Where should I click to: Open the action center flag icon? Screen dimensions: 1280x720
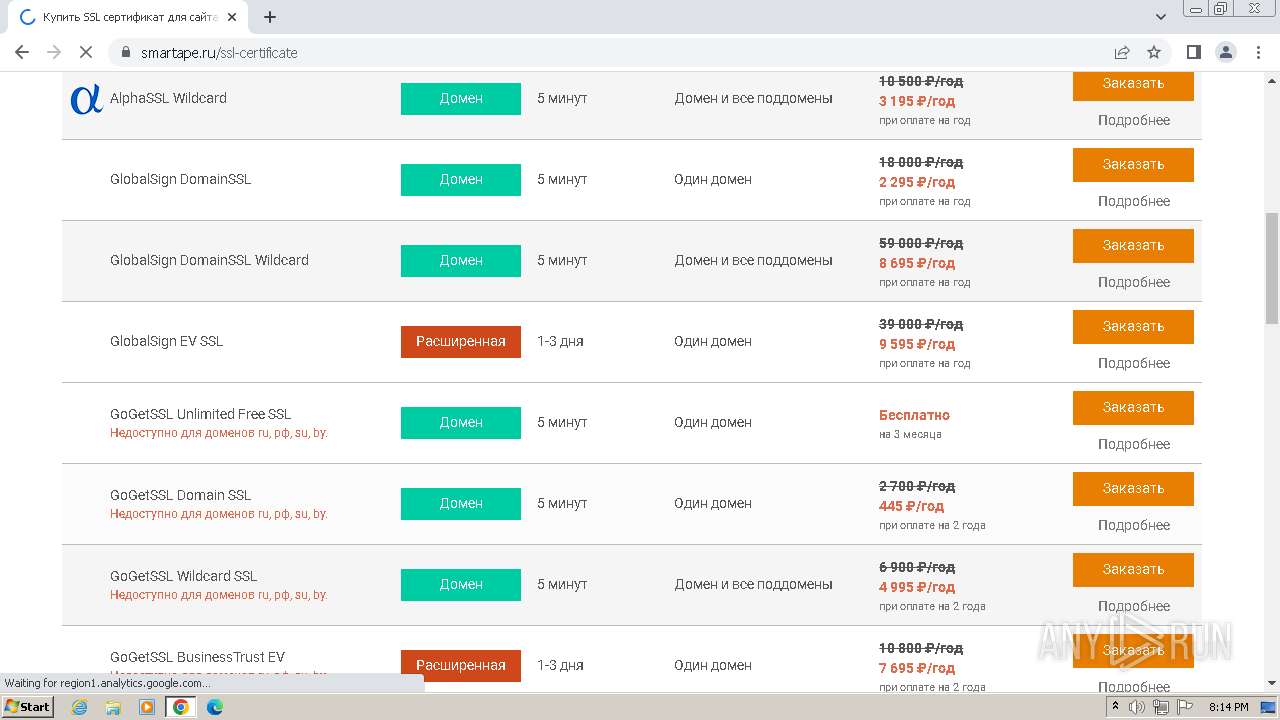1184,707
